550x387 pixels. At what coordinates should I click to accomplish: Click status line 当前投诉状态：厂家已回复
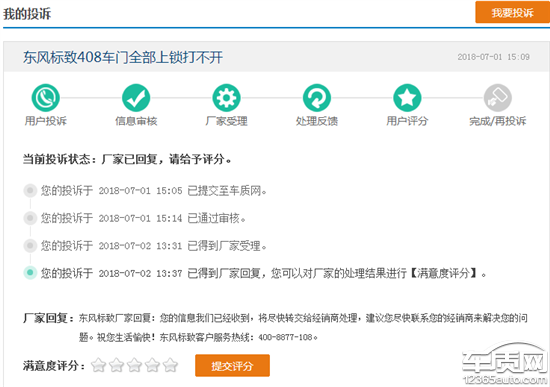coord(127,159)
